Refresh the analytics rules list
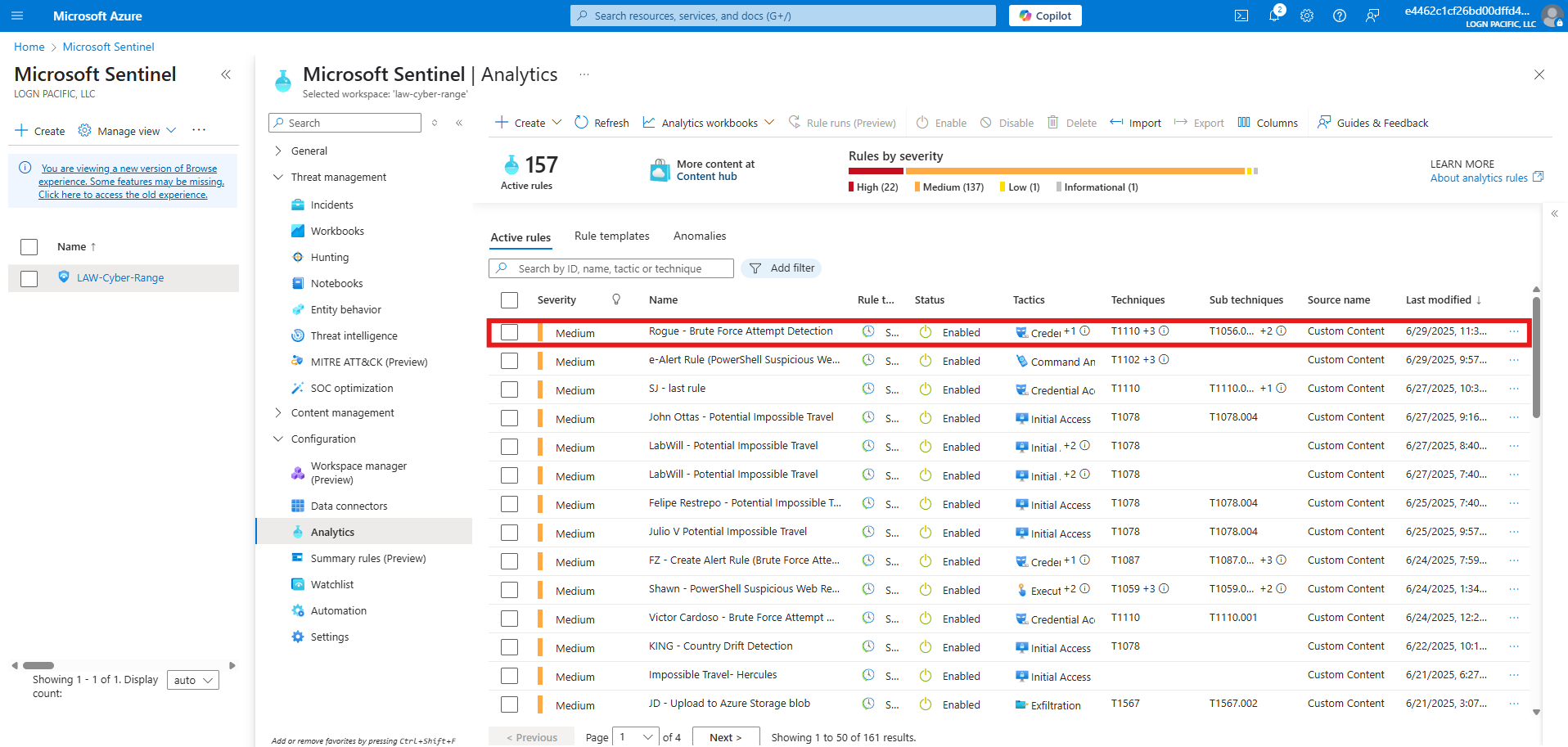The image size is (1568, 747). point(602,123)
